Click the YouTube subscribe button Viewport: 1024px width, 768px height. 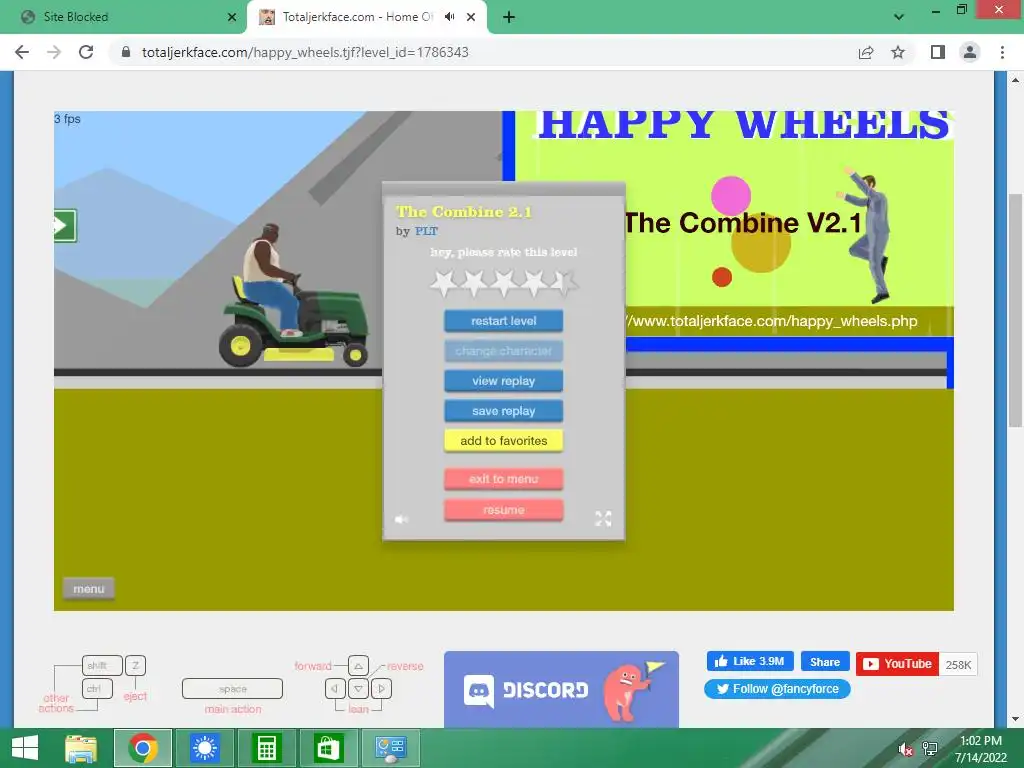point(897,664)
